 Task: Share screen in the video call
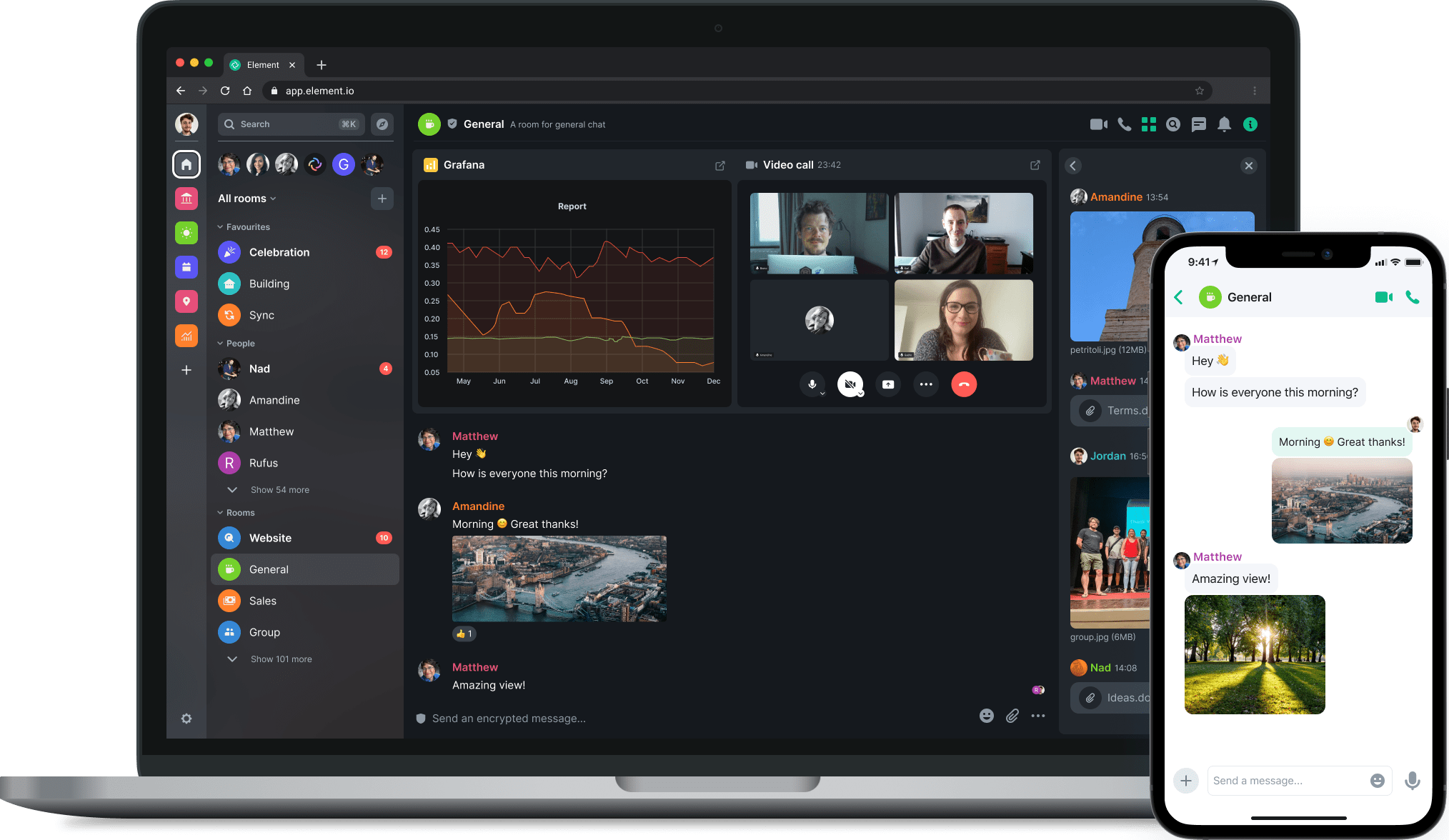coord(888,384)
